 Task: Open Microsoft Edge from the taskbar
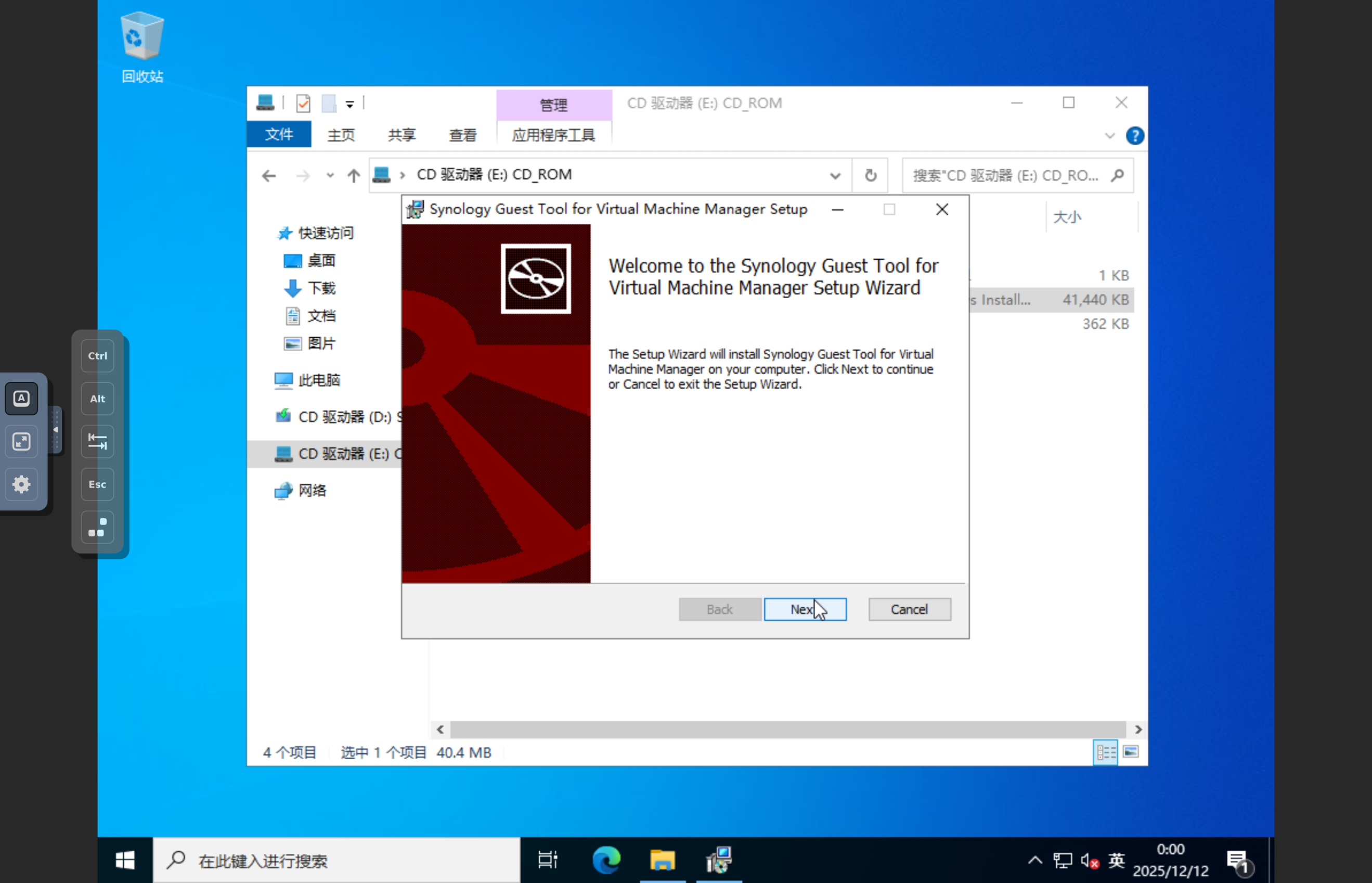pyautogui.click(x=606, y=860)
